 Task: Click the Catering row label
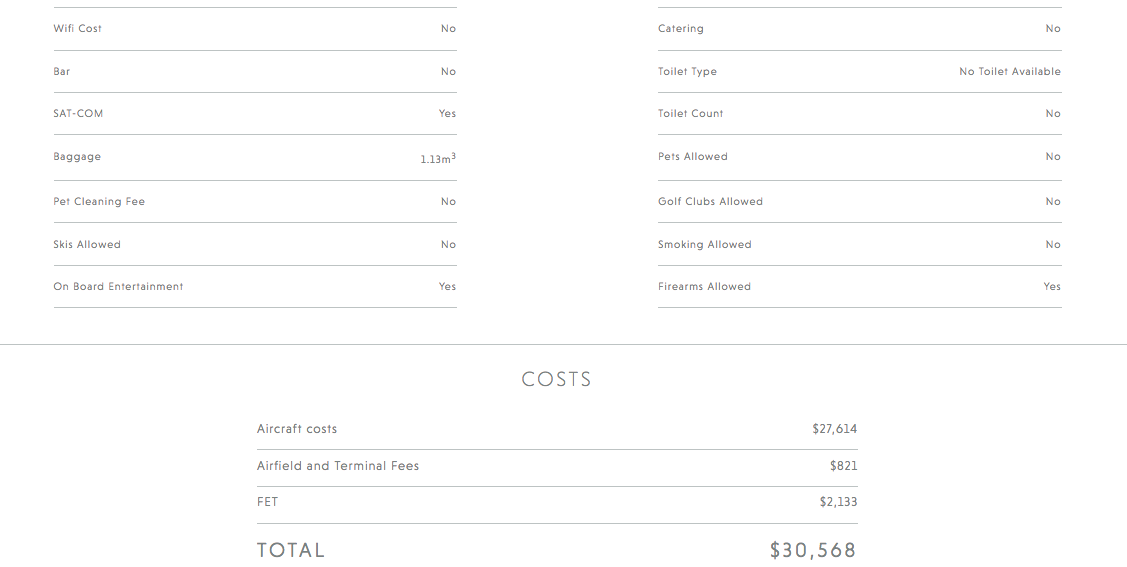click(x=681, y=29)
